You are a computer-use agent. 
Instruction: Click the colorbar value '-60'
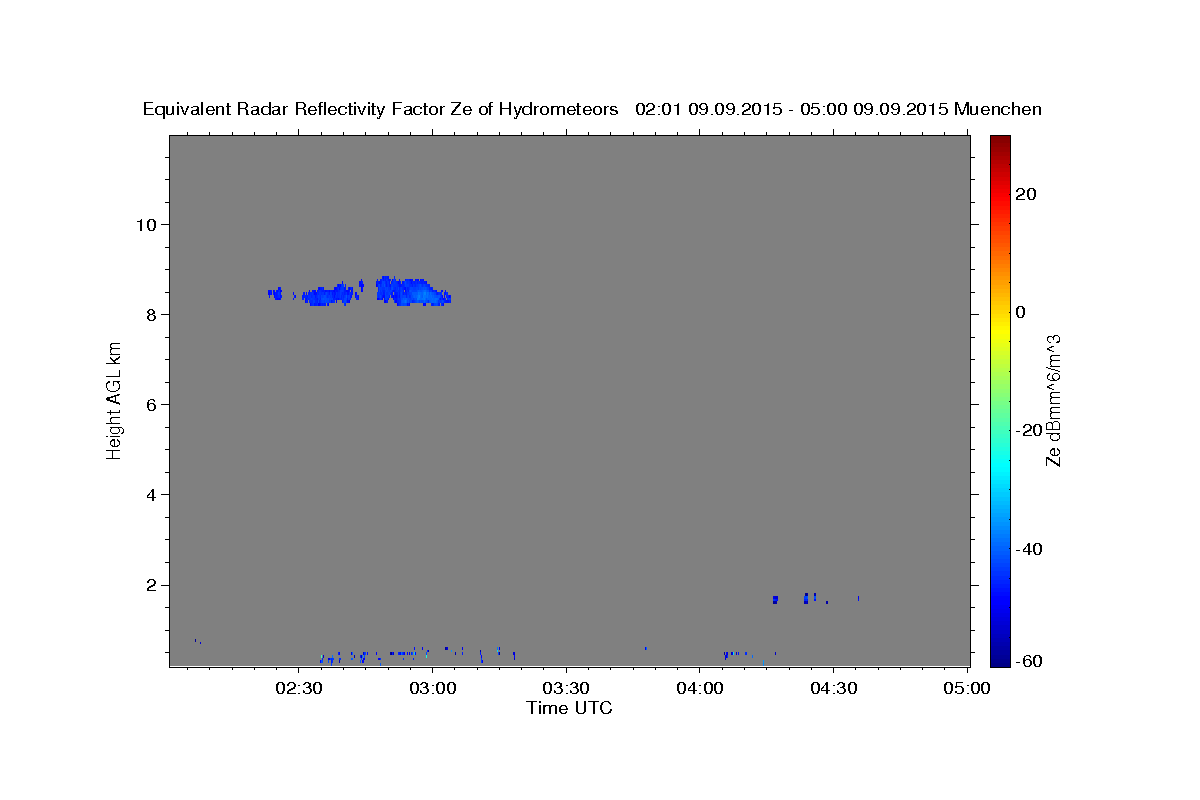[1029, 661]
